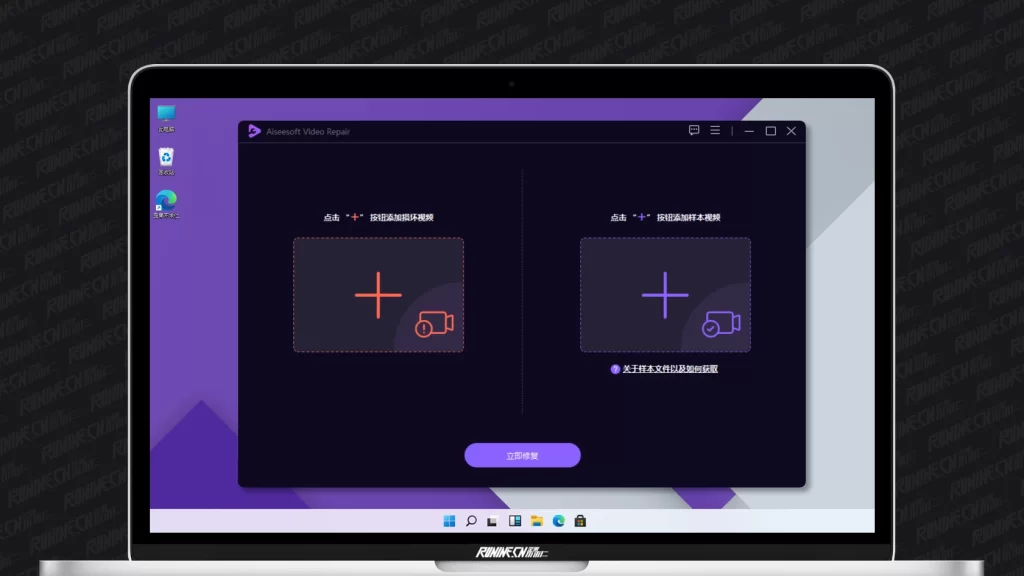
Task: Open the Widgets panel from taskbar
Action: (515, 521)
